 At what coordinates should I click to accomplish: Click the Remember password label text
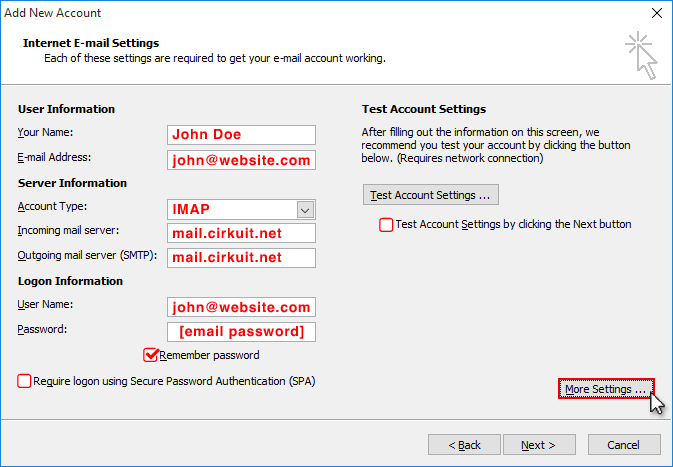point(209,355)
